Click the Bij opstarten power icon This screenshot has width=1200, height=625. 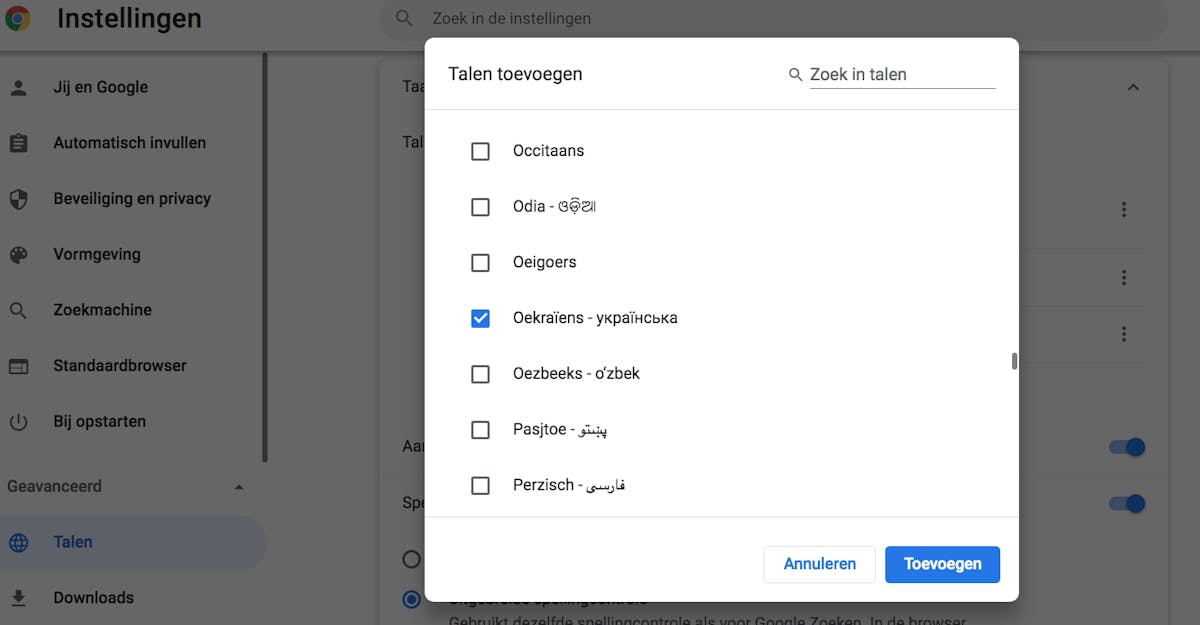pyautogui.click(x=18, y=422)
